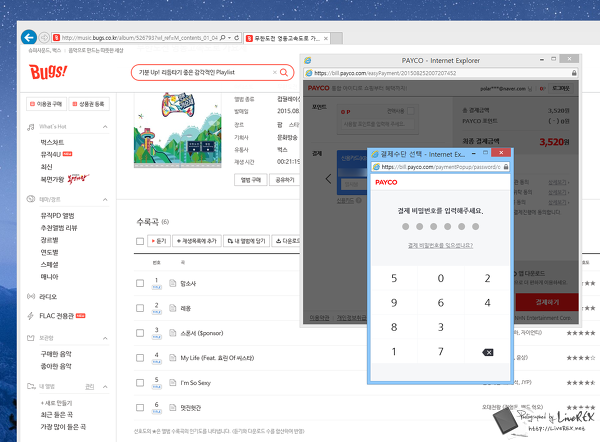This screenshot has height=442, width=600.
Task: Click the Bugs! logo
Action: (x=48, y=72)
